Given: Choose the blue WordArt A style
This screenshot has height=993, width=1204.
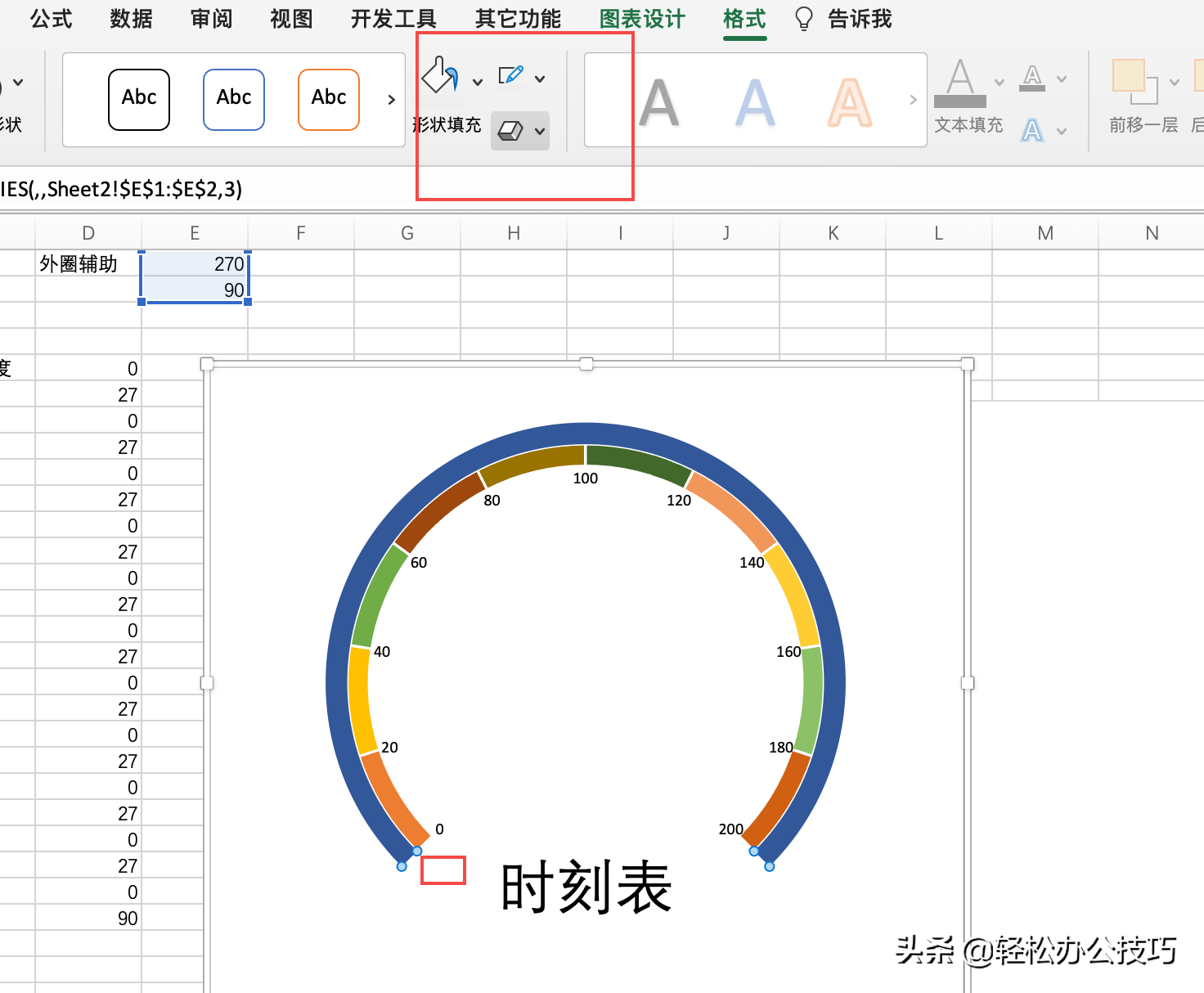Looking at the screenshot, I should tap(755, 104).
